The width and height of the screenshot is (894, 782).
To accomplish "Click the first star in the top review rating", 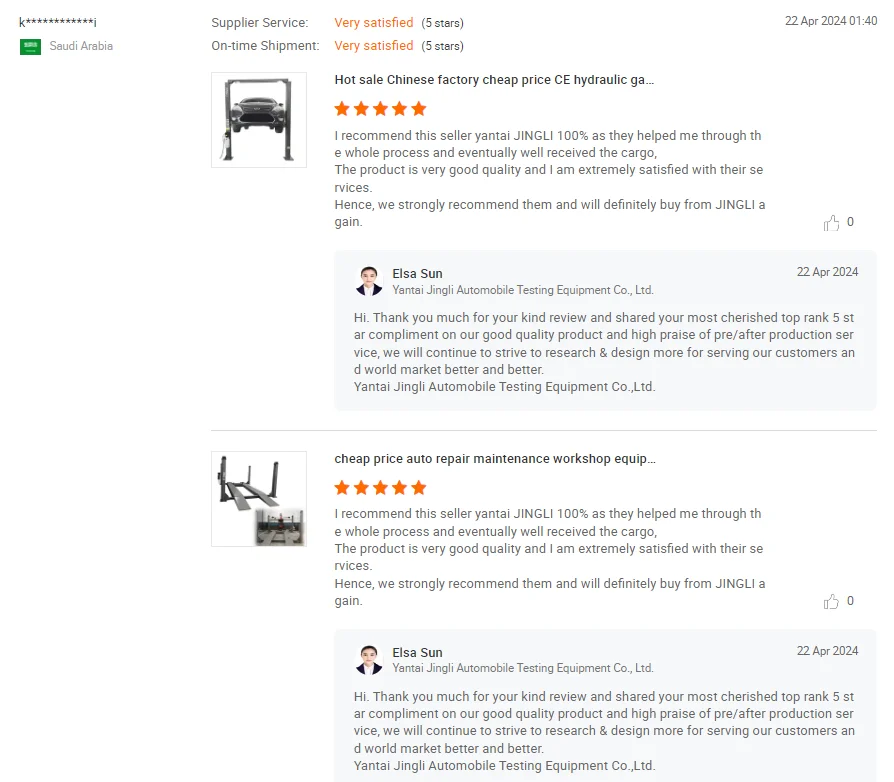I will coord(340,108).
